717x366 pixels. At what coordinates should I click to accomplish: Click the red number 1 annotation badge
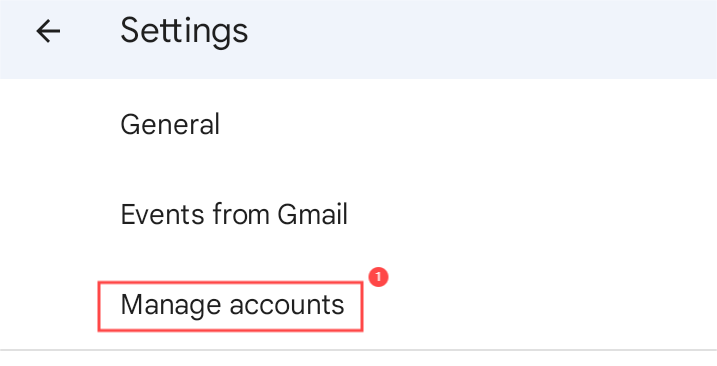click(x=378, y=277)
